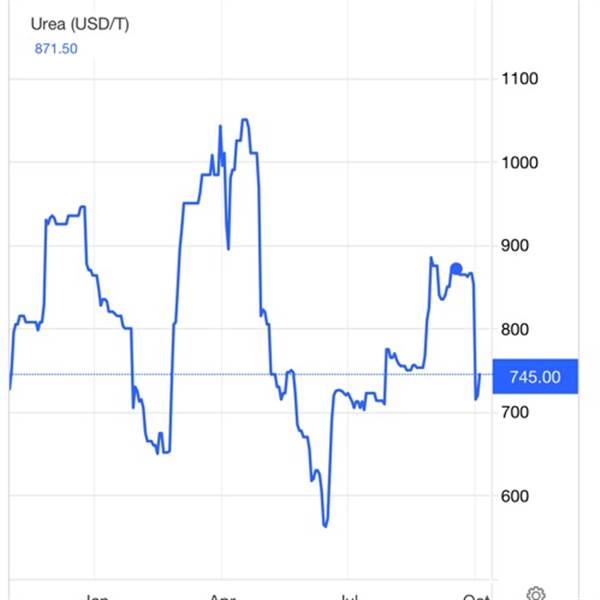Click the Oct label on time axis

pos(476,597)
